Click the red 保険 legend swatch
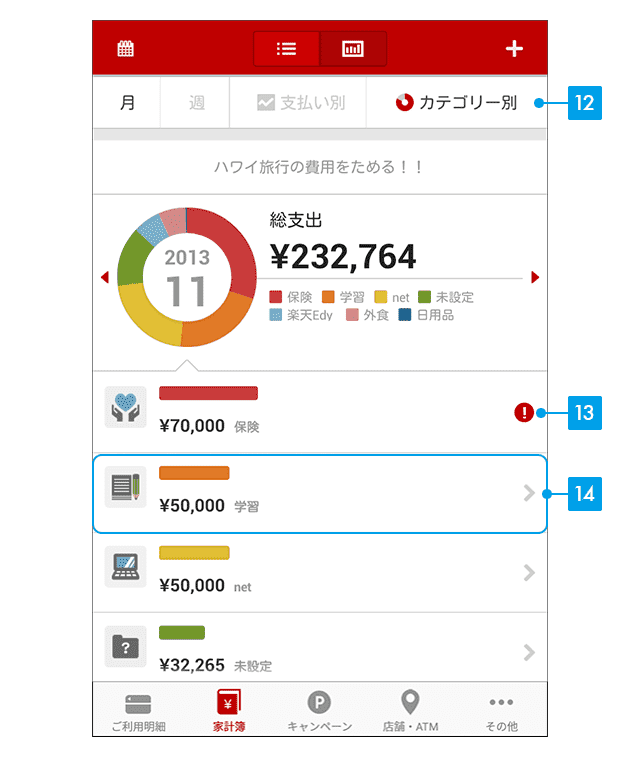 tap(276, 297)
